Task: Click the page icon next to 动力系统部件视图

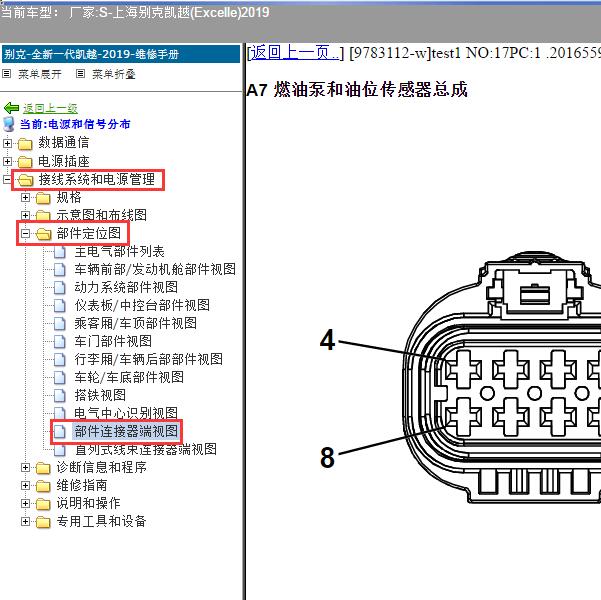Action: (x=59, y=288)
